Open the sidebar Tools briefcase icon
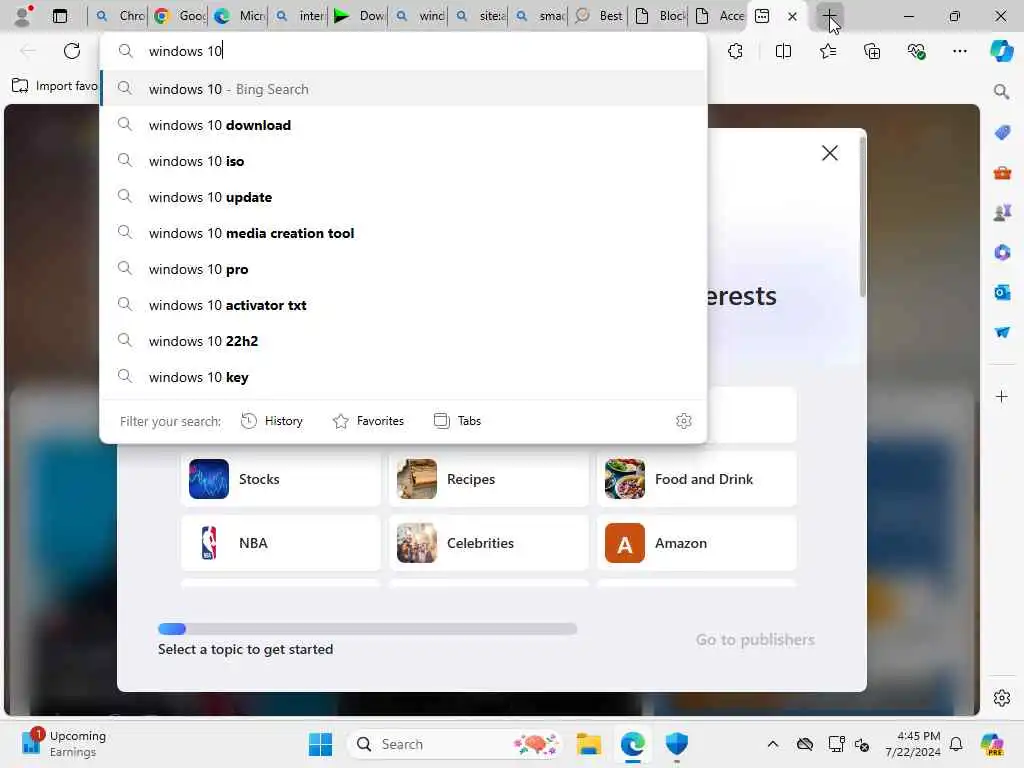Screen dimensions: 1024x768 (1002, 173)
